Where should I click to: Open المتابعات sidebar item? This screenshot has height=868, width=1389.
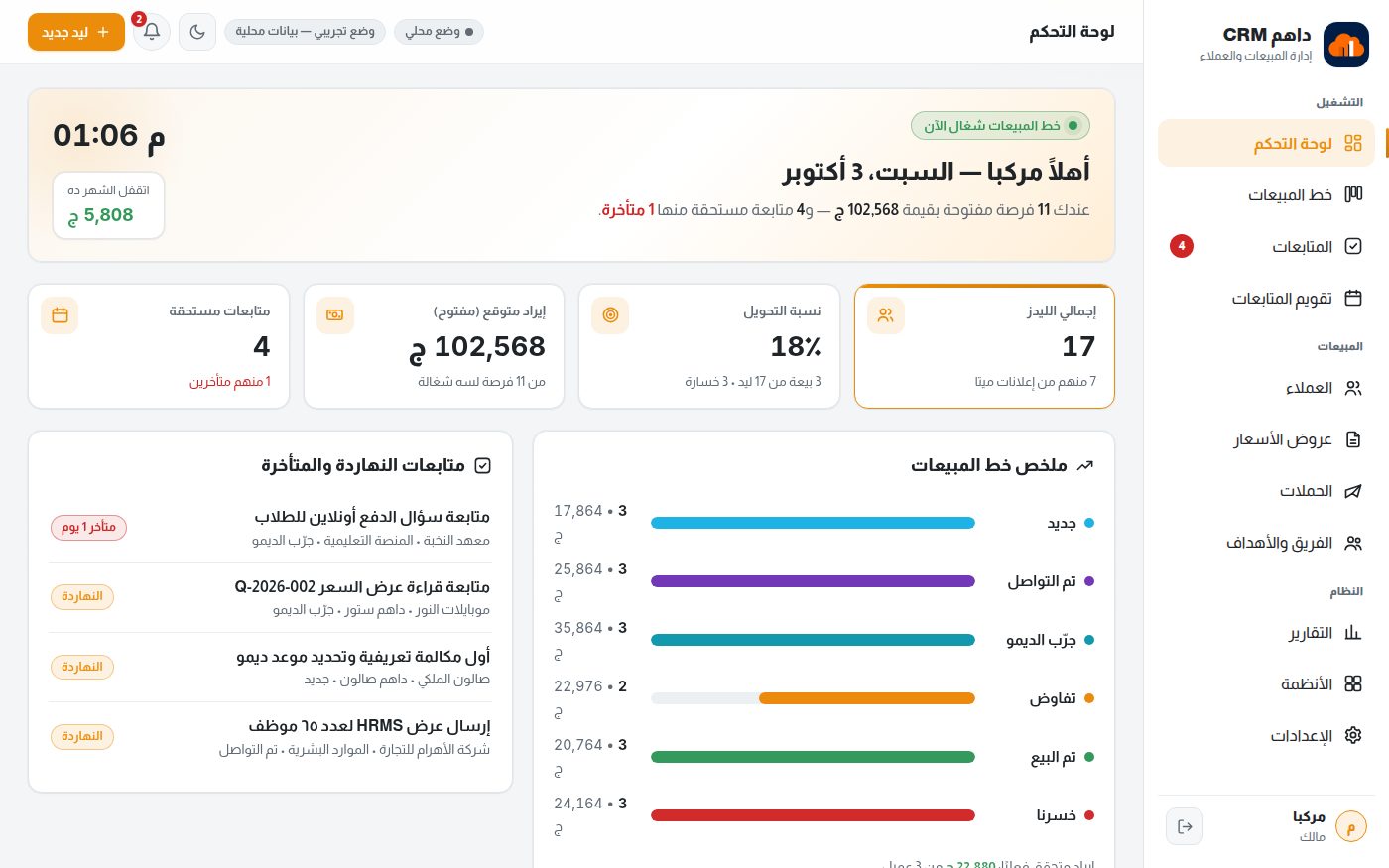(1266, 247)
